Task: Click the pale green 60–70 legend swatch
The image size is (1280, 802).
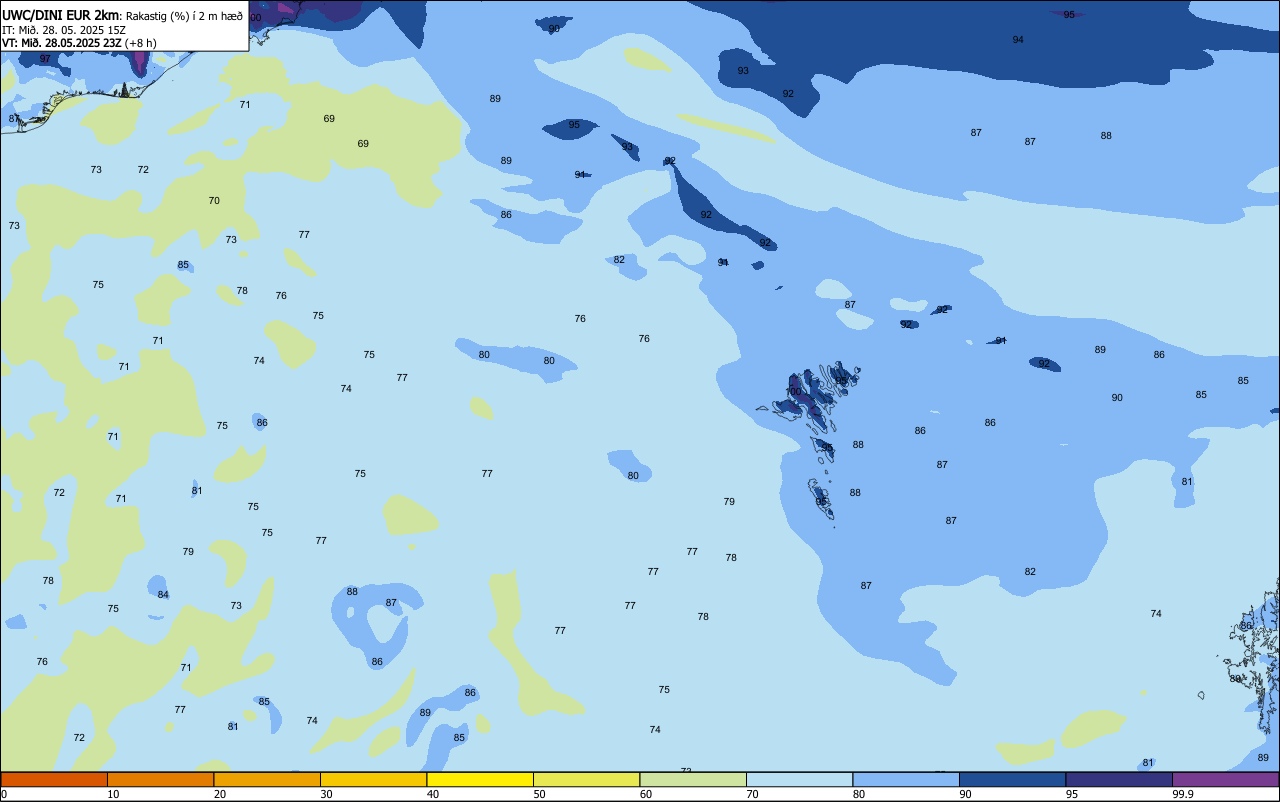Action: (693, 779)
